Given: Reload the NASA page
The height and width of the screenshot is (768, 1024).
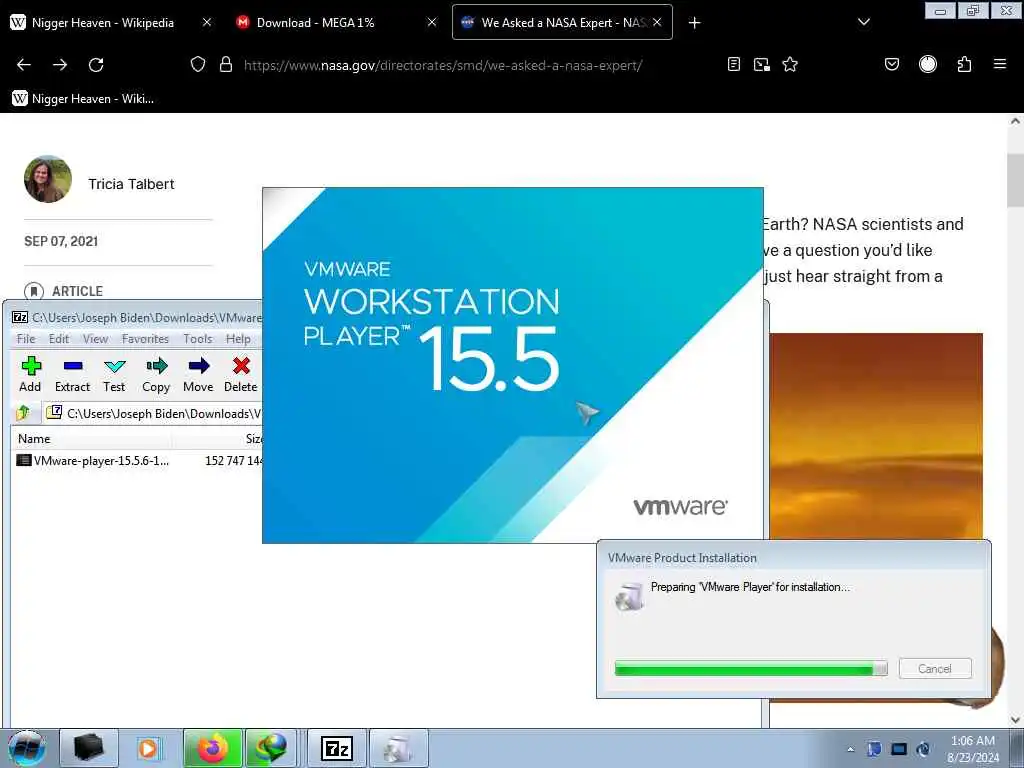Looking at the screenshot, I should [96, 65].
